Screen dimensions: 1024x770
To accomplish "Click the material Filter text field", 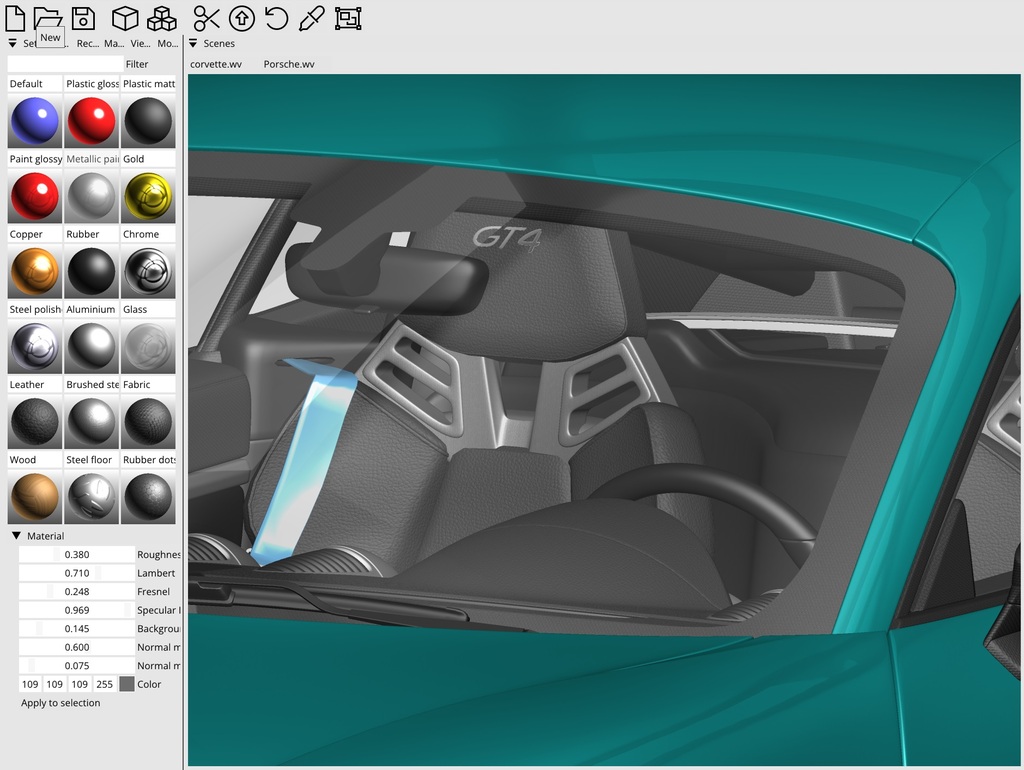I will pos(65,64).
